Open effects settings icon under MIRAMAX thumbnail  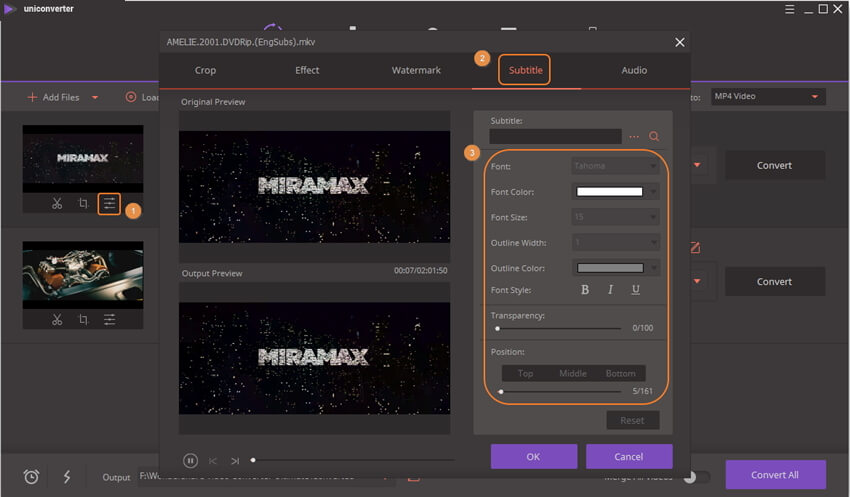pyautogui.click(x=109, y=204)
